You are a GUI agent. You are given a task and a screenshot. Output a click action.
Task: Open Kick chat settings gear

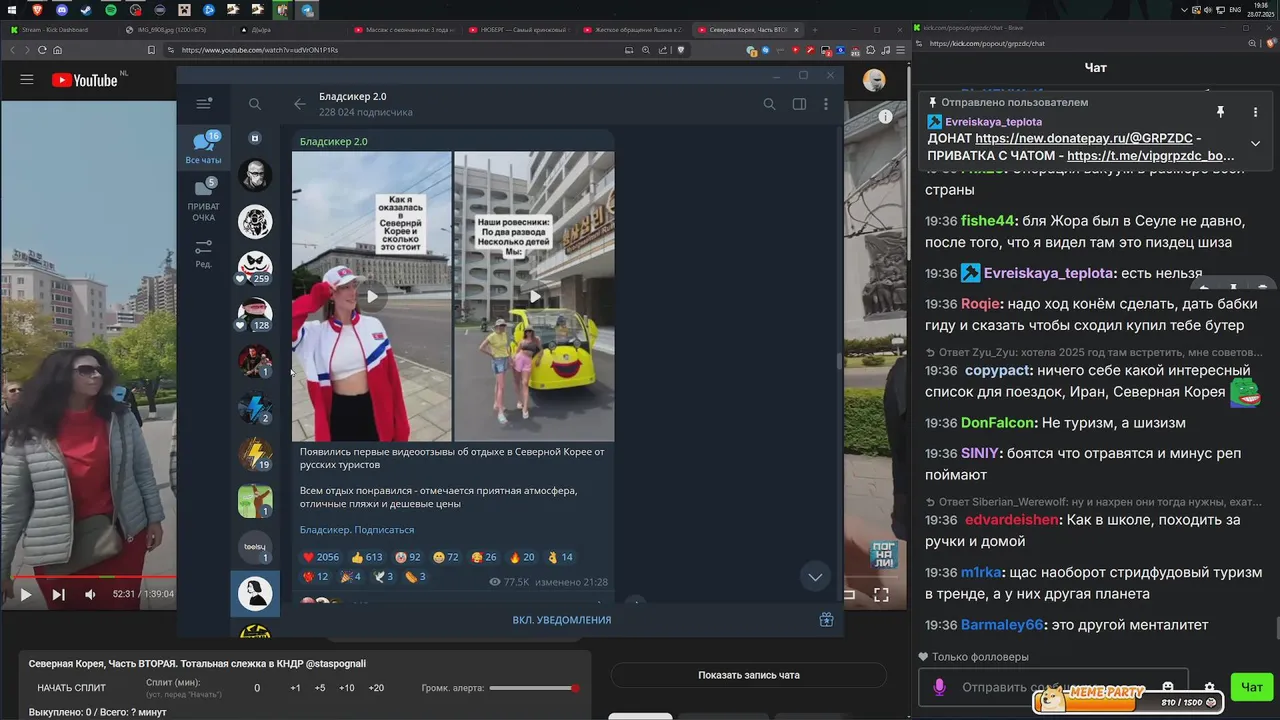[1209, 687]
